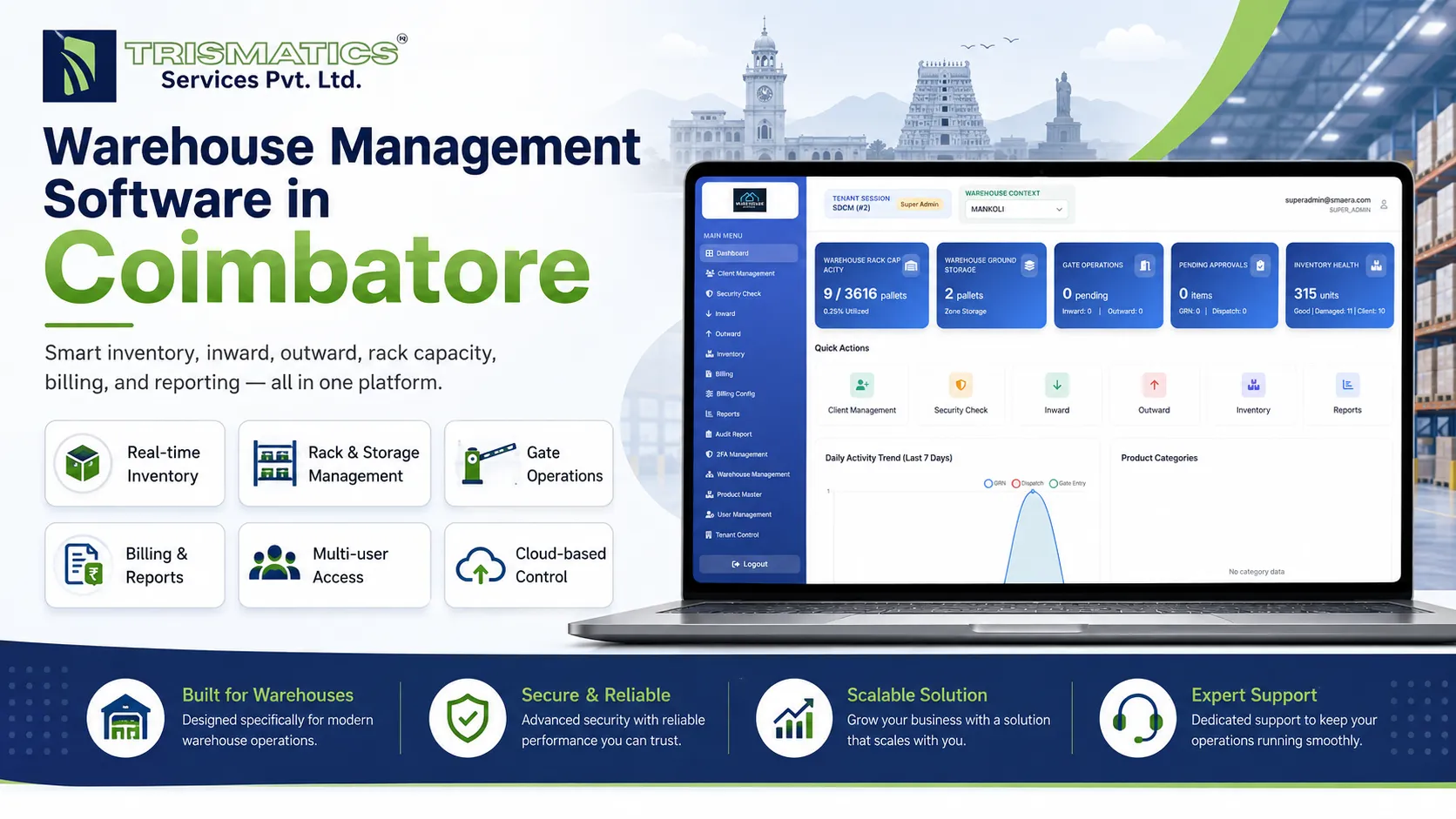The width and height of the screenshot is (1456, 819).
Task: Click the user profile icon beside superadmin email
Action: tap(1384, 205)
